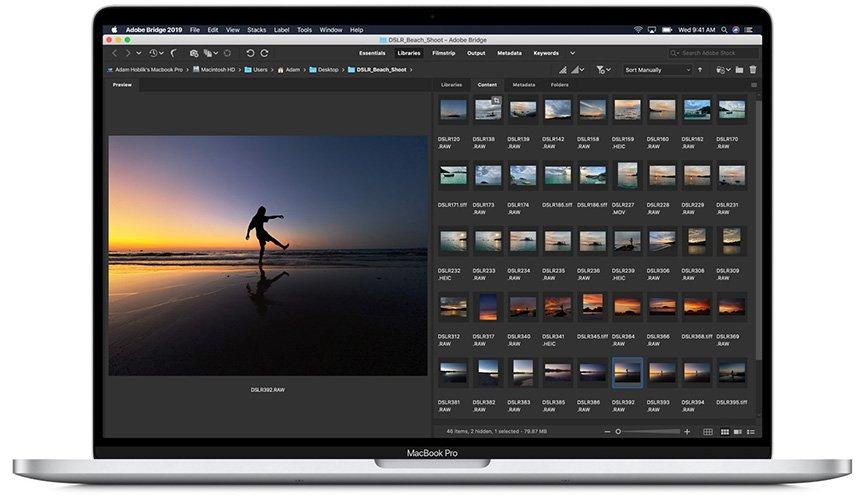The height and width of the screenshot is (496, 864).
Task: Click the plus larger thumbnail button
Action: 687,432
